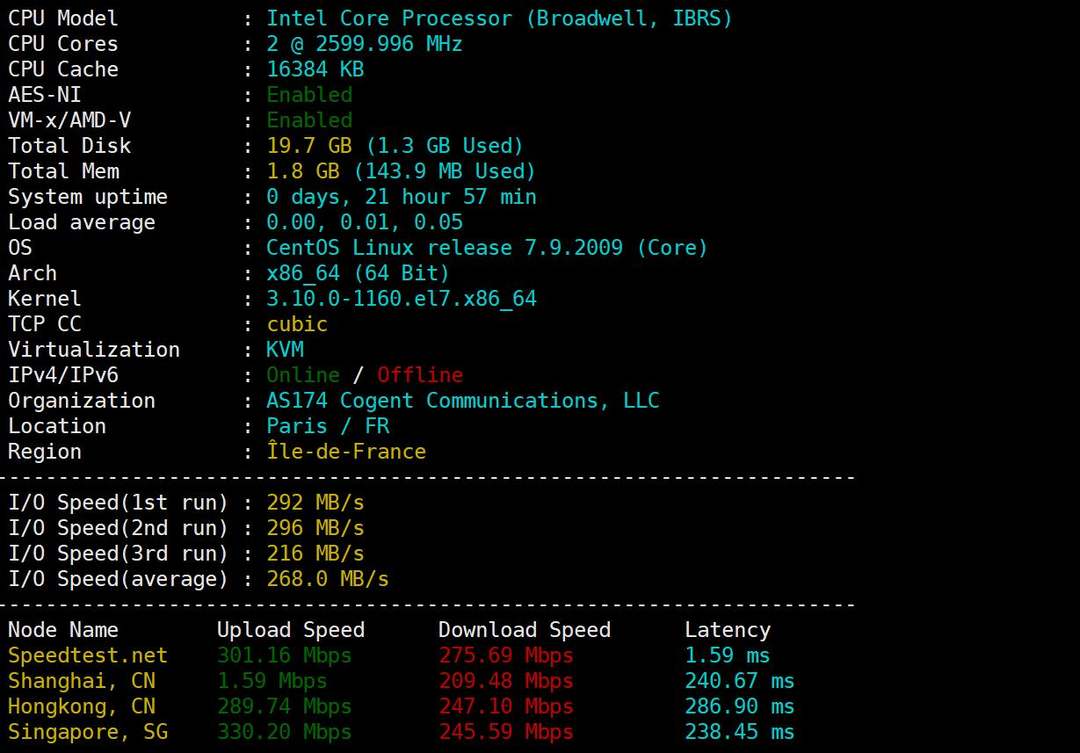This screenshot has width=1080, height=753.
Task: Click the cubic TCP CC value
Action: 297,324
